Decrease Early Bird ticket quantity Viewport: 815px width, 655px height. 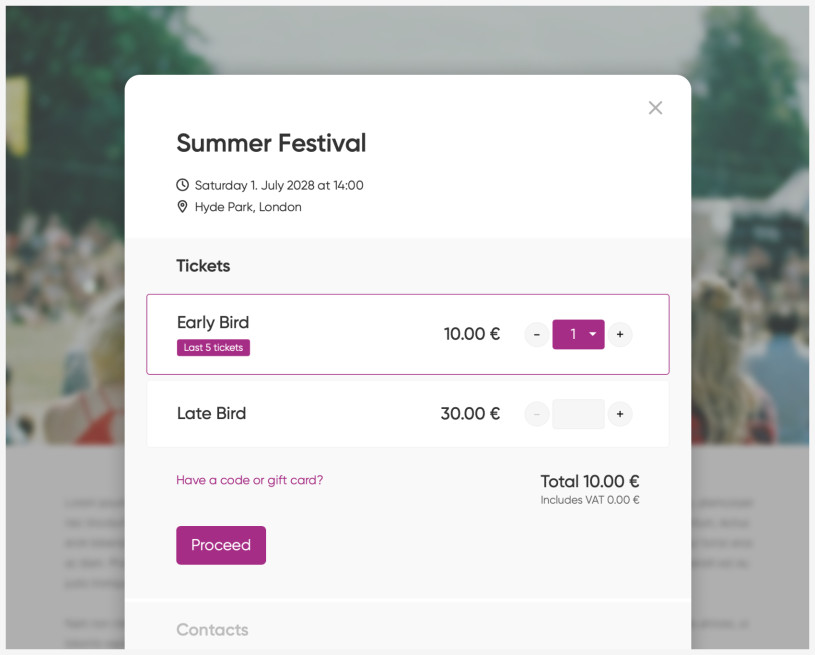pyautogui.click(x=537, y=334)
